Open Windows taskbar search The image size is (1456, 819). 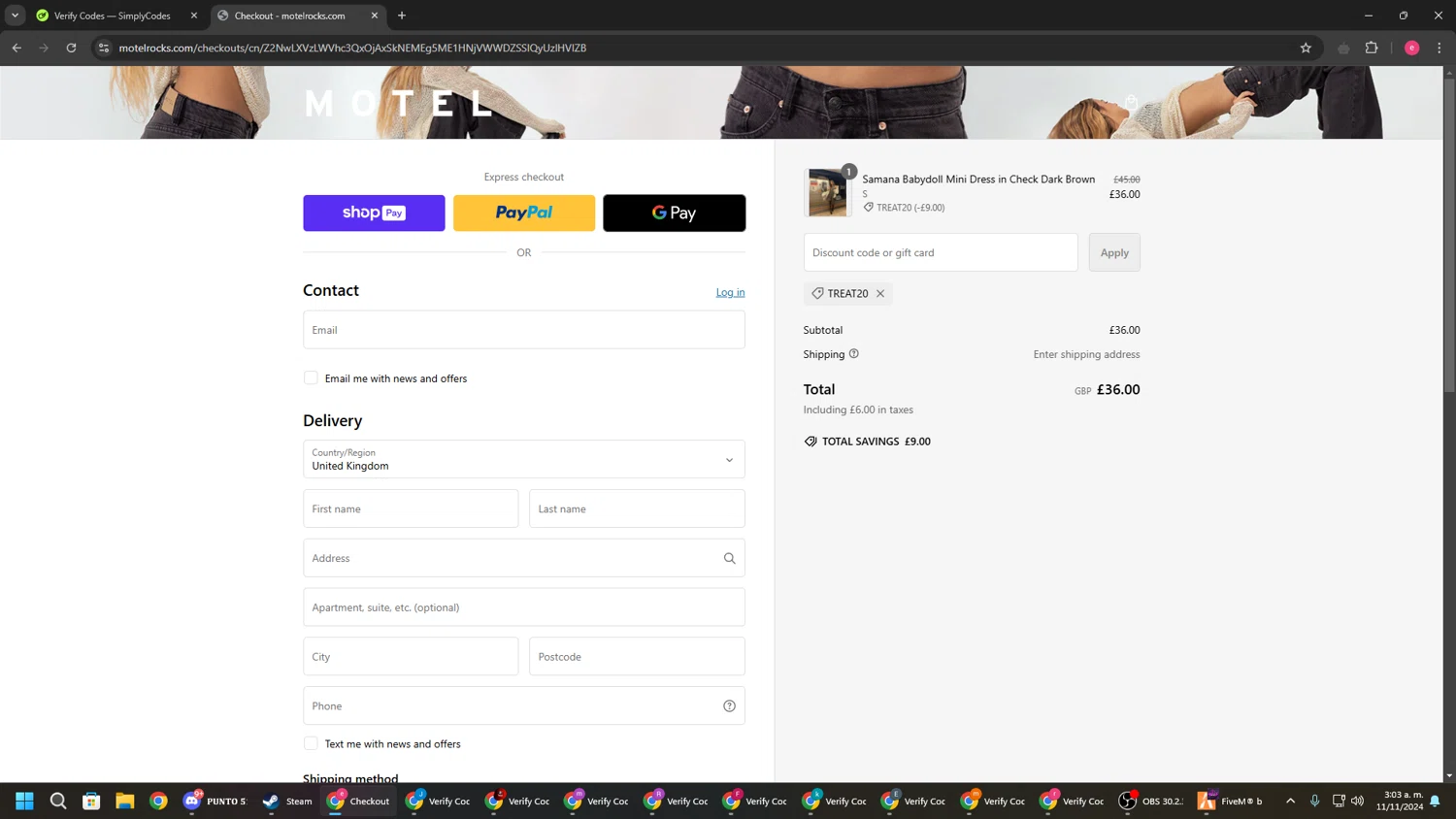(x=58, y=801)
